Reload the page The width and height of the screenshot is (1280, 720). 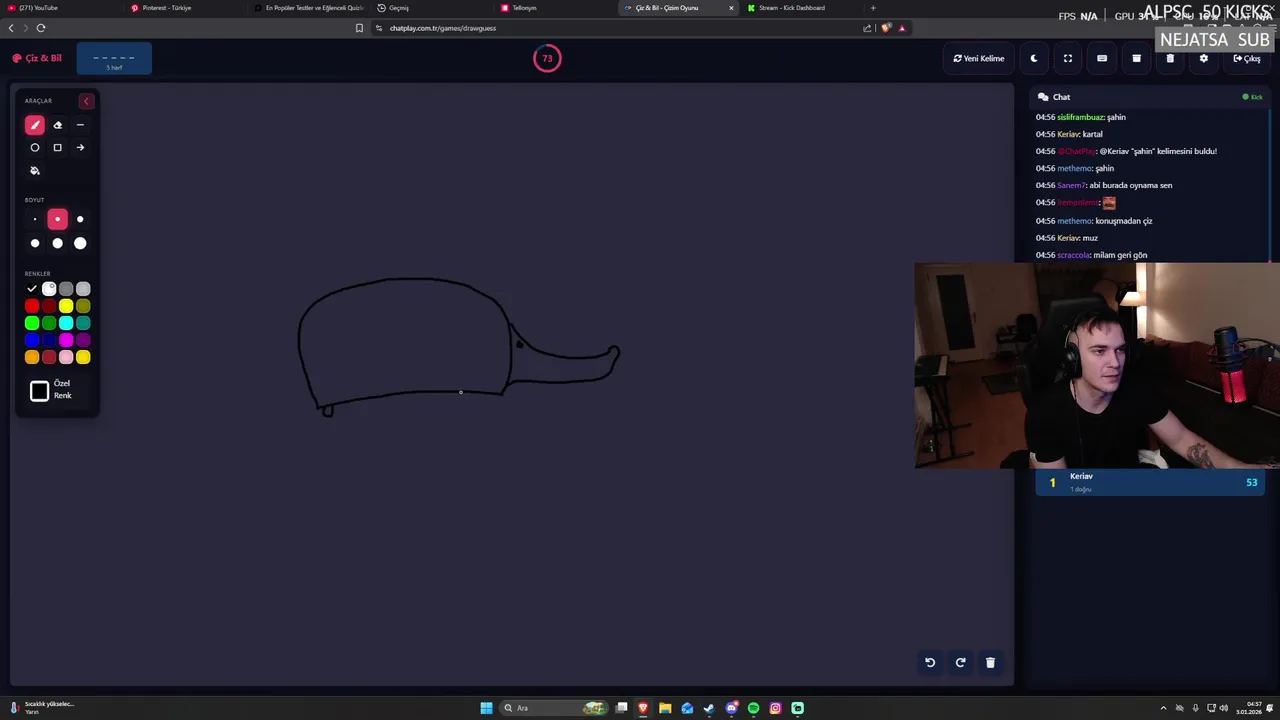coord(41,28)
